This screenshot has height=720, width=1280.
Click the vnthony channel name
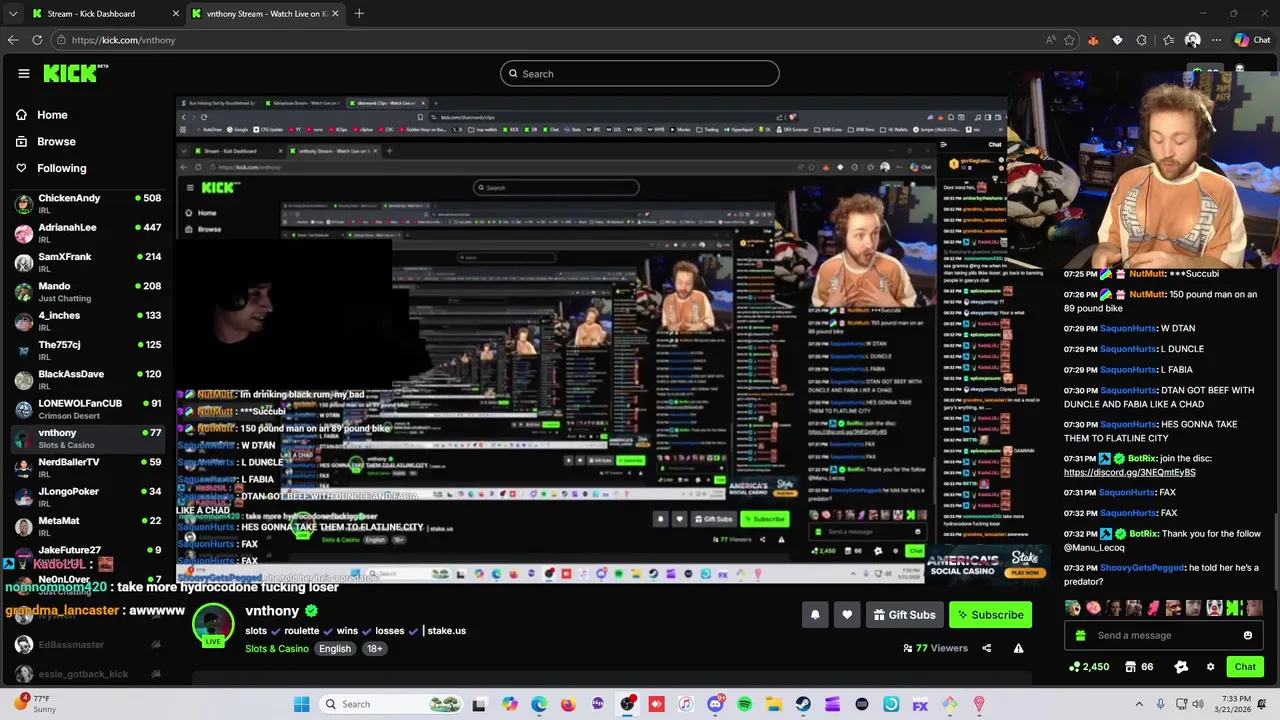272,611
